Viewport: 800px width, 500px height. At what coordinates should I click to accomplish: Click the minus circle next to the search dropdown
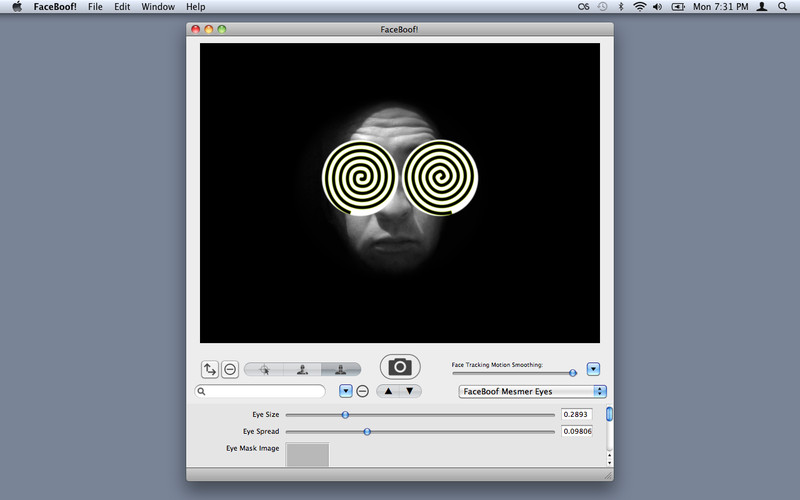click(362, 391)
